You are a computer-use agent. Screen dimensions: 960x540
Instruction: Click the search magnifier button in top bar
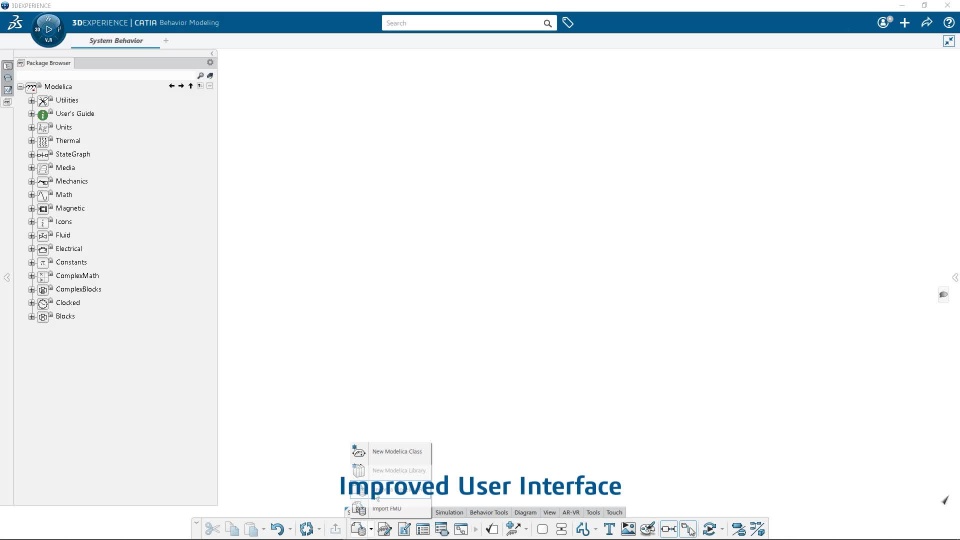click(x=547, y=23)
